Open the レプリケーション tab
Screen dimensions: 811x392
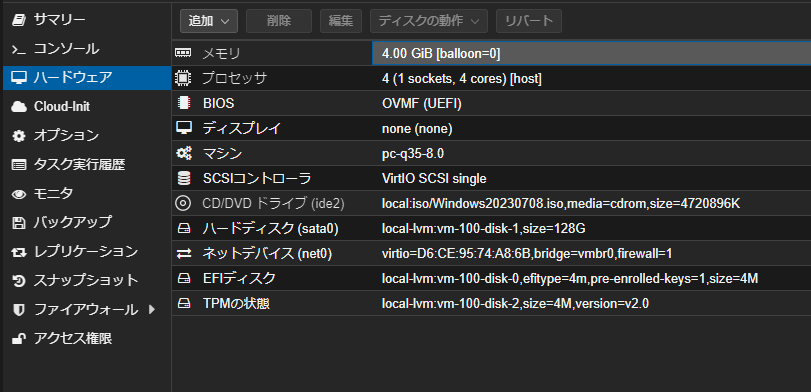87,252
